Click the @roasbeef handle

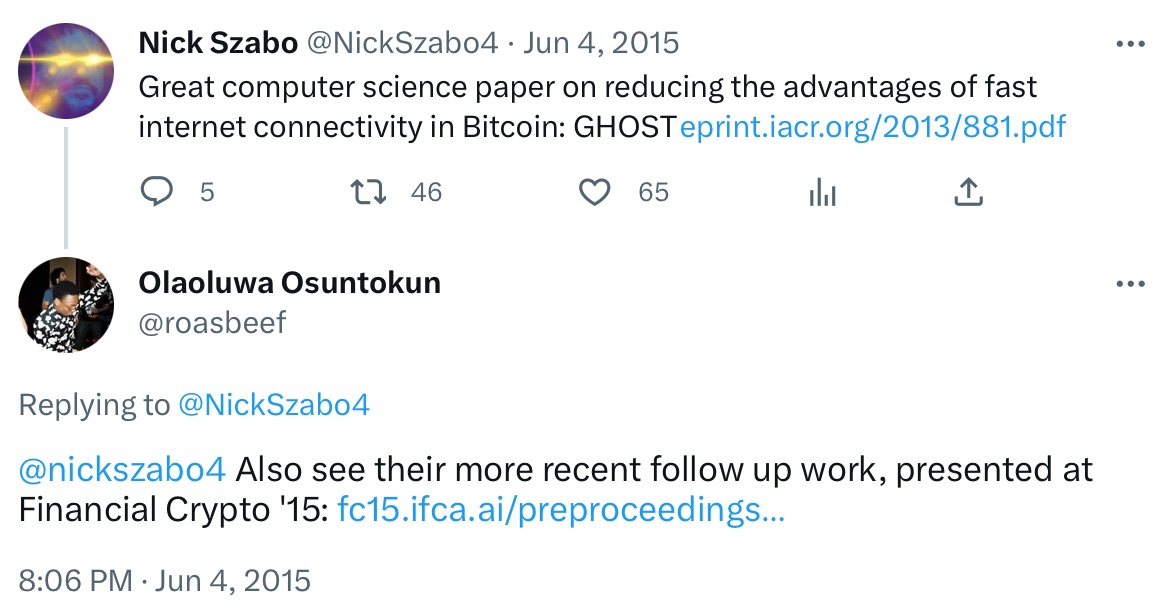[x=212, y=323]
